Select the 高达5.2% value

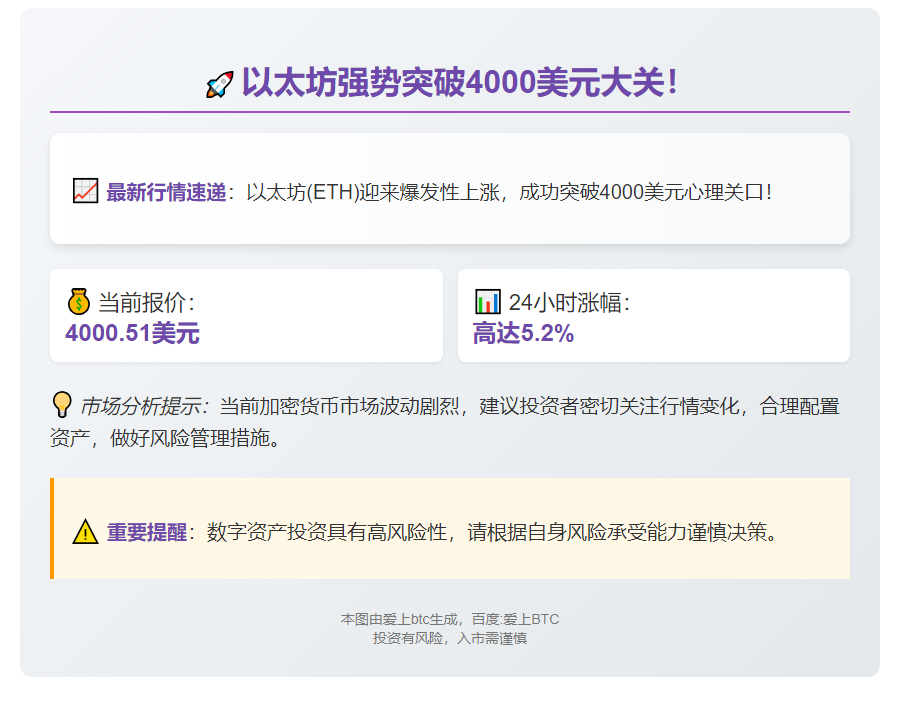pyautogui.click(x=523, y=333)
